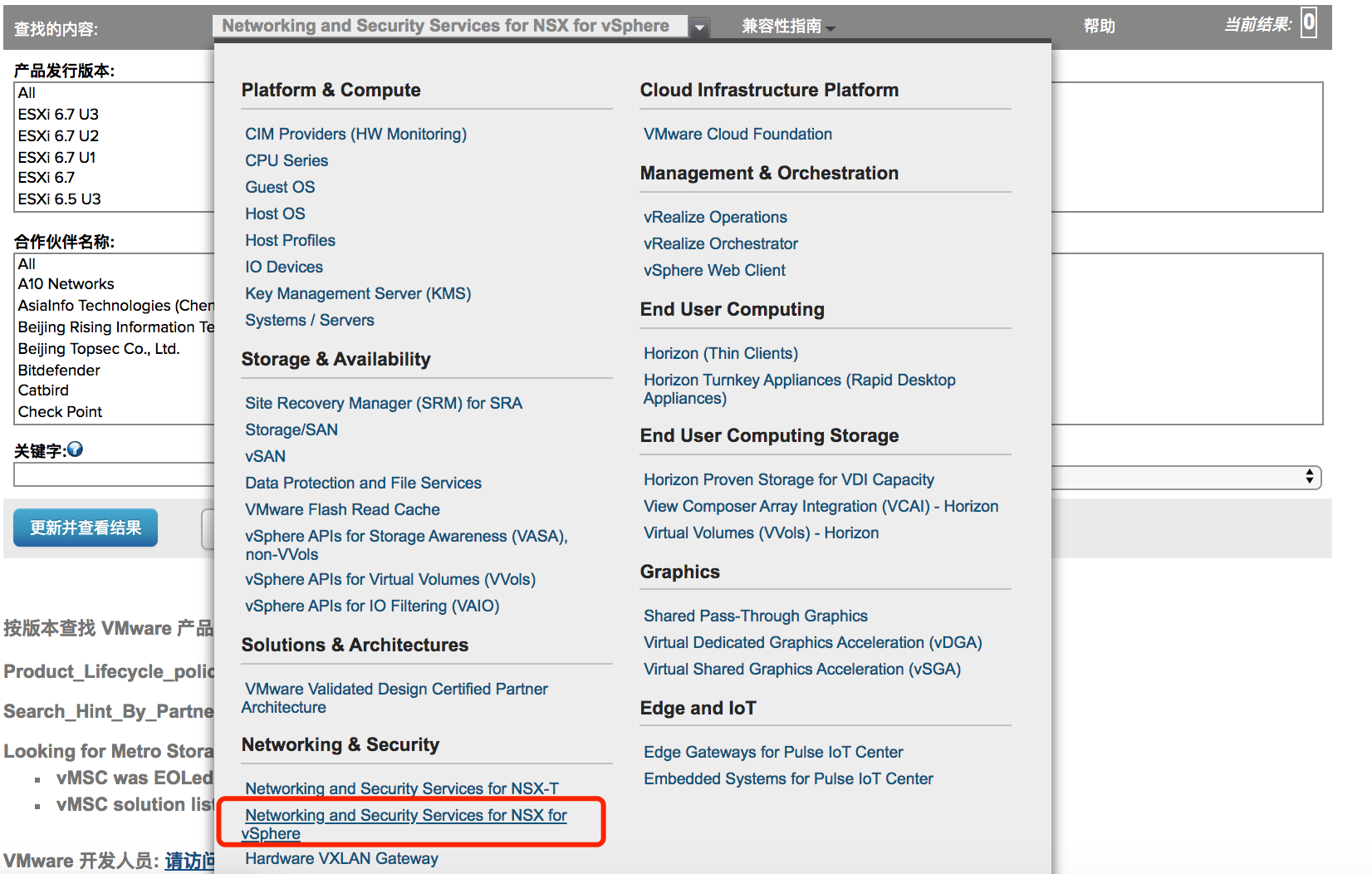Open IO Devices link
The width and height of the screenshot is (1372, 874).
point(284,267)
